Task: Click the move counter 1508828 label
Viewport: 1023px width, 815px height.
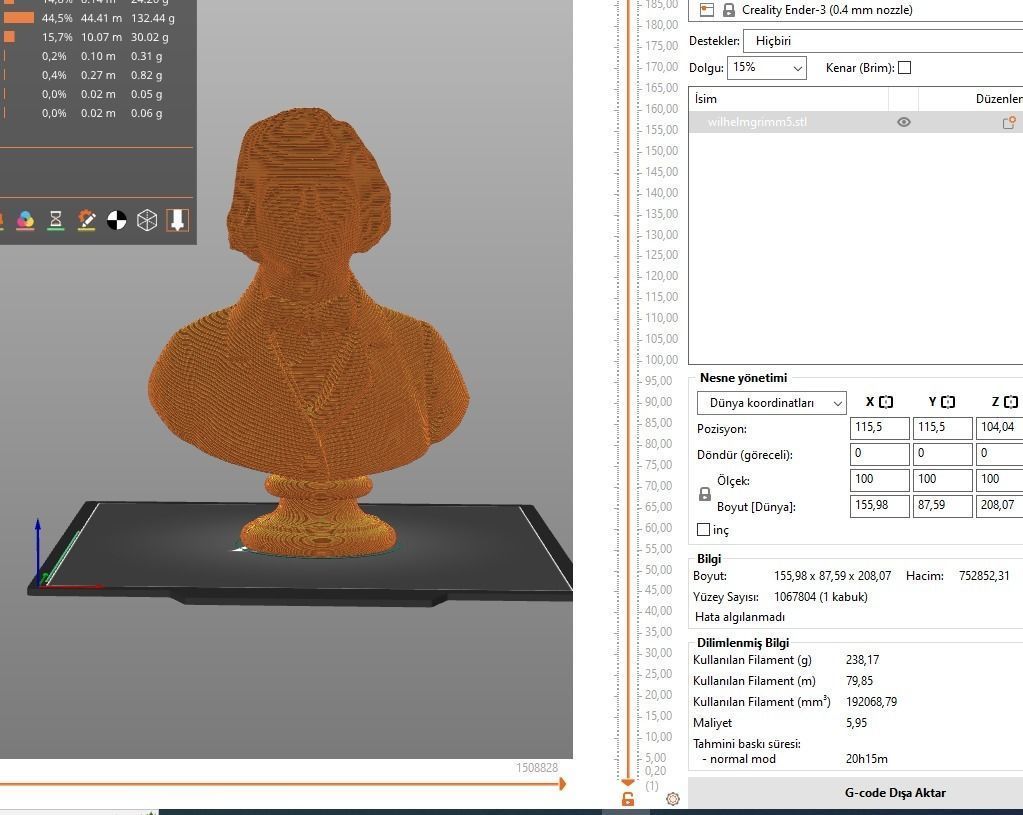Action: tap(537, 768)
